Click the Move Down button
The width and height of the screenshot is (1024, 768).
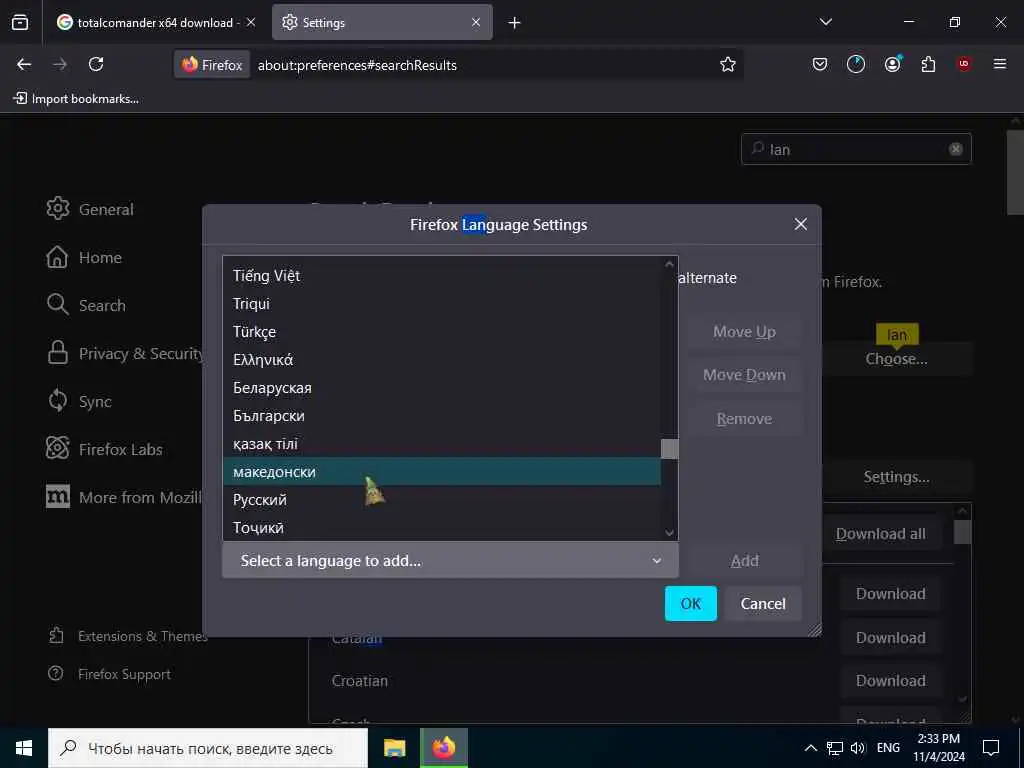(744, 375)
